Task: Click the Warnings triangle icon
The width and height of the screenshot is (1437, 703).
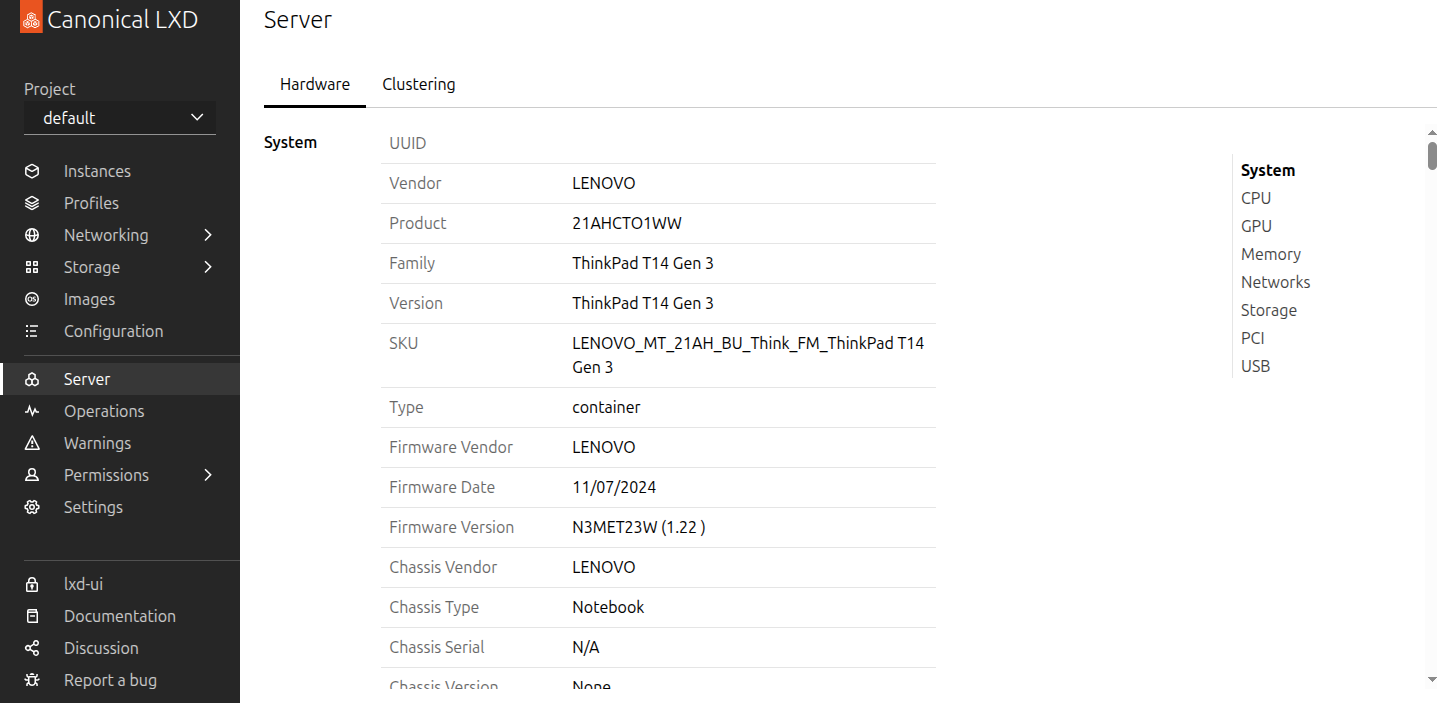Action: 32,443
